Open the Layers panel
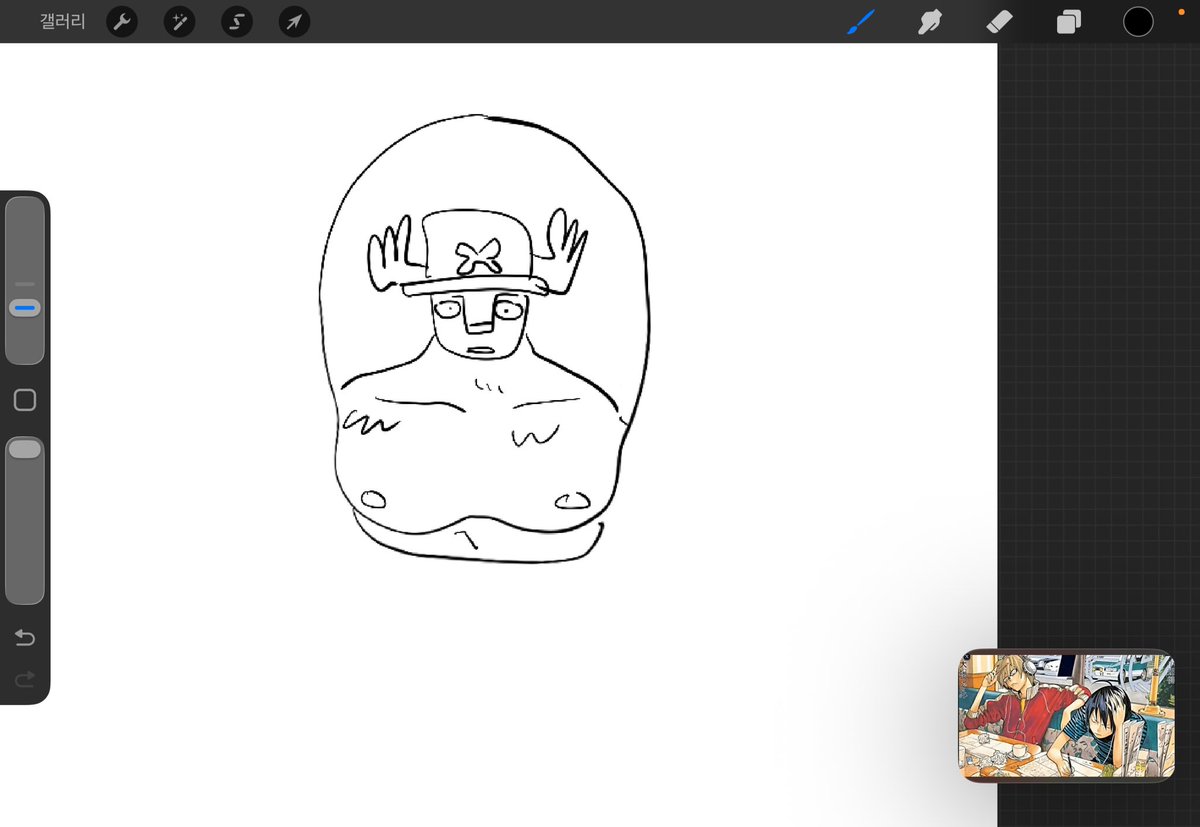Viewport: 1200px width, 827px height. tap(1068, 21)
